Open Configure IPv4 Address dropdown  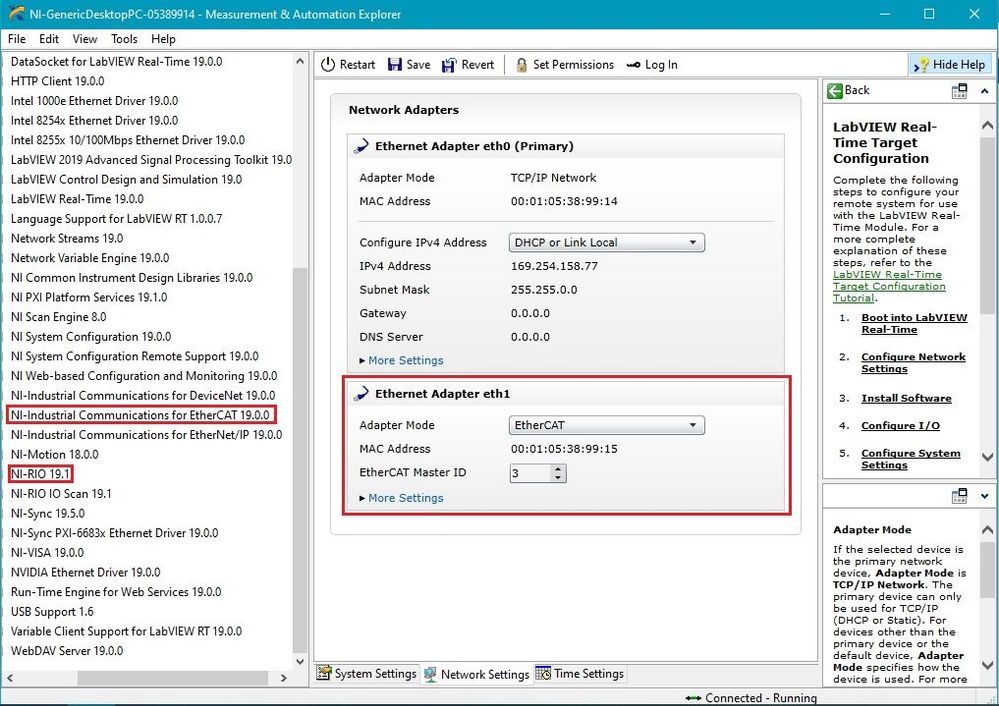[607, 243]
